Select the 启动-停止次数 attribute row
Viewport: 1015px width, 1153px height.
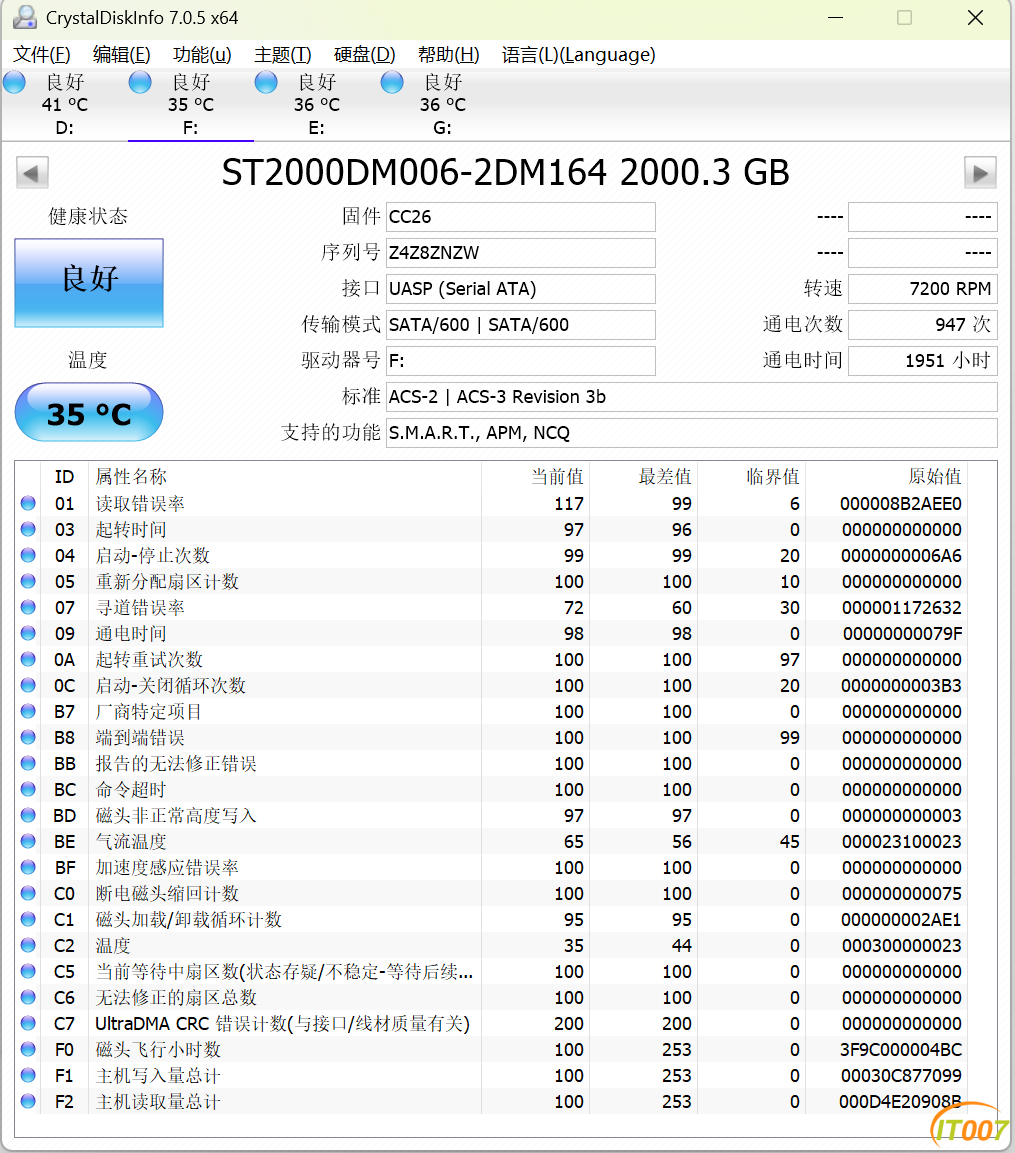(491, 555)
